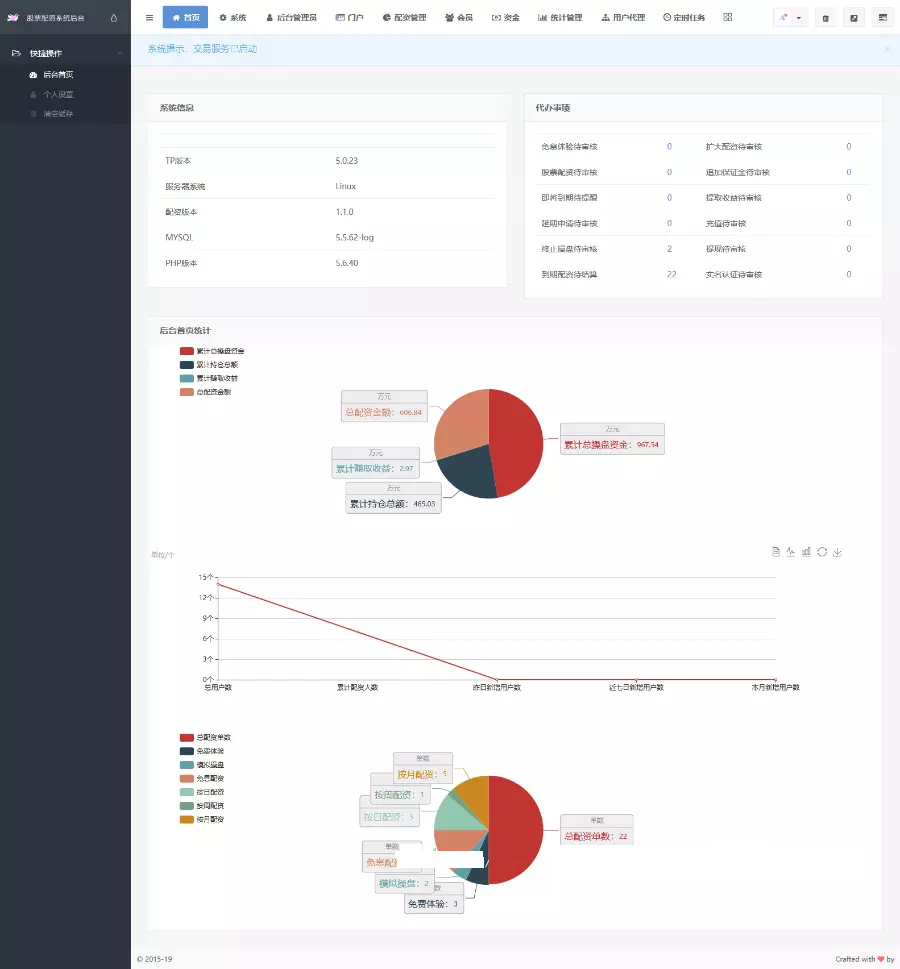Switch chart to line type icon

790,551
